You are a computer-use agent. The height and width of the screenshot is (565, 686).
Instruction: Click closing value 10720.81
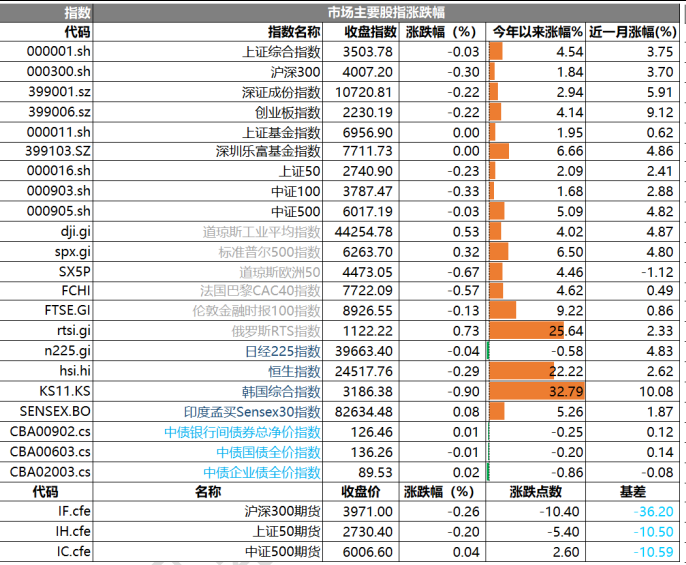[x=360, y=92]
